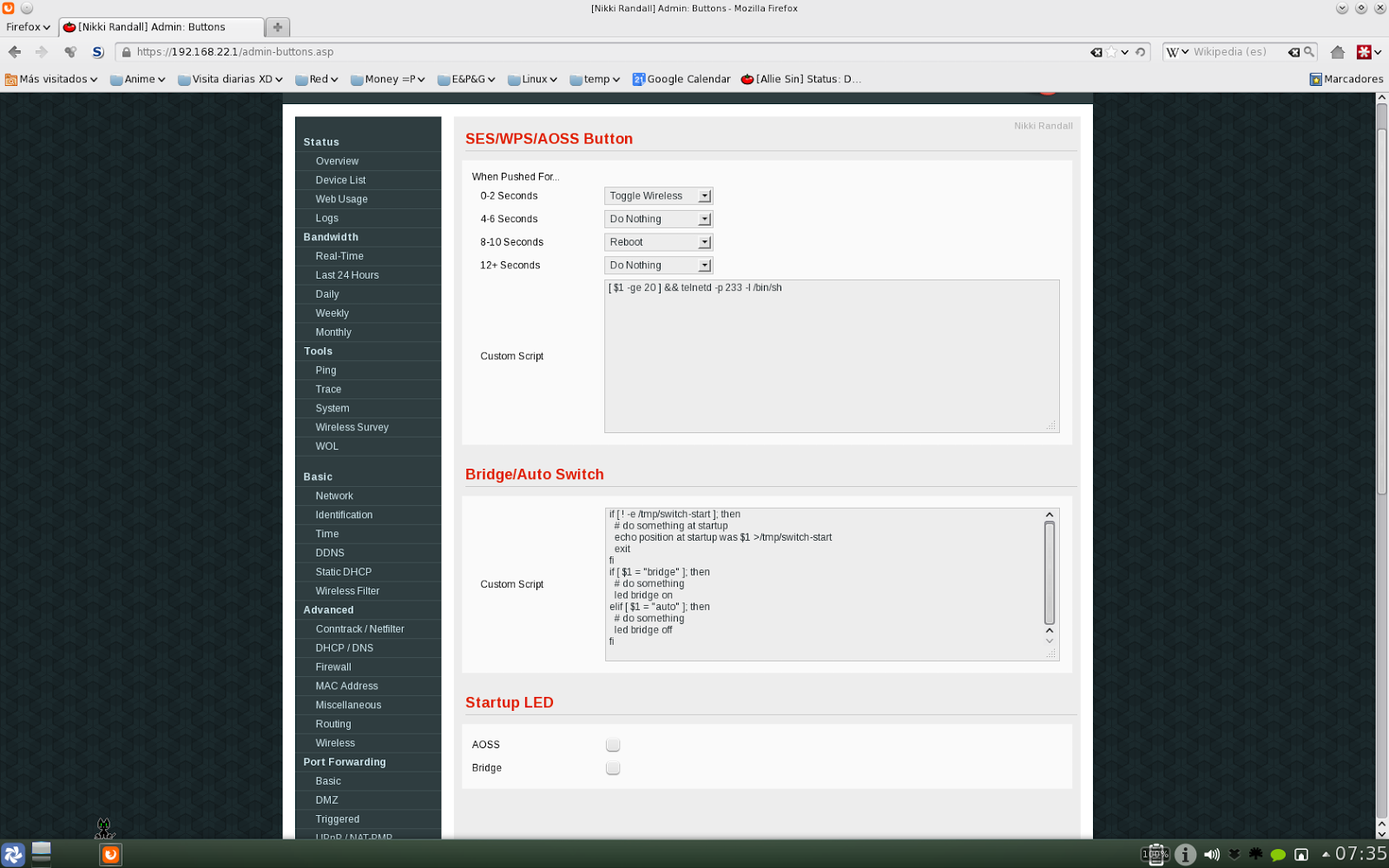
Task: Click the black spiky tray icon
Action: coord(1255,855)
